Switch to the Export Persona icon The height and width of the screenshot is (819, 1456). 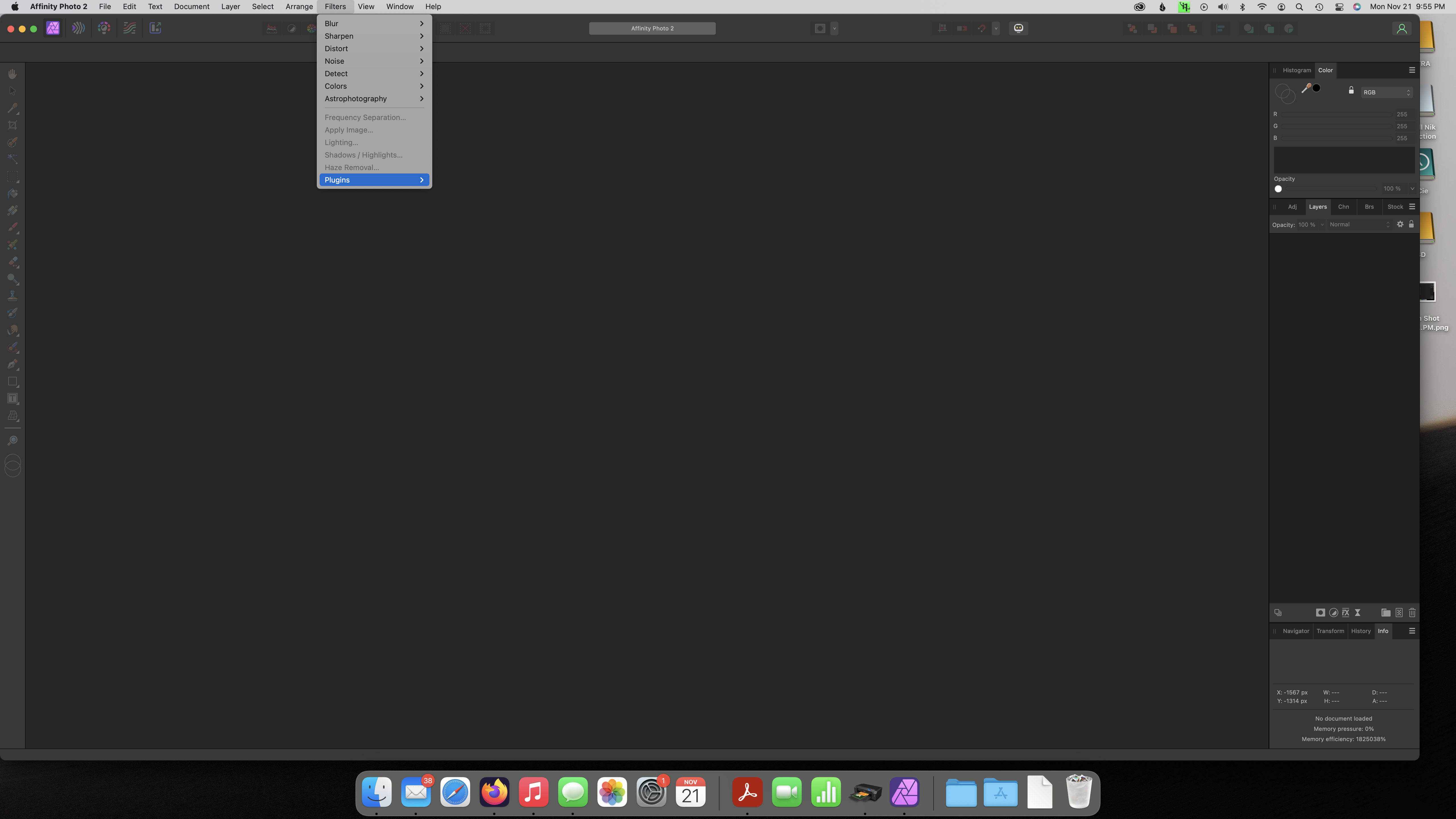(x=155, y=28)
